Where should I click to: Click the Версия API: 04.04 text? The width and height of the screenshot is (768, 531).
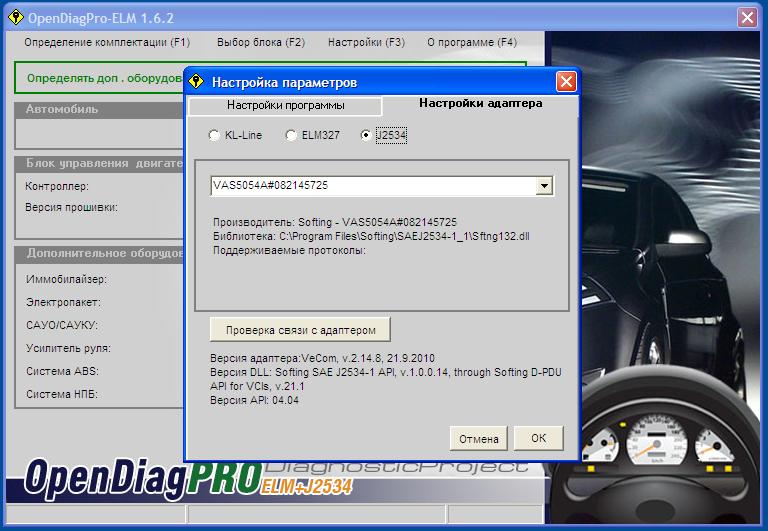[x=254, y=400]
